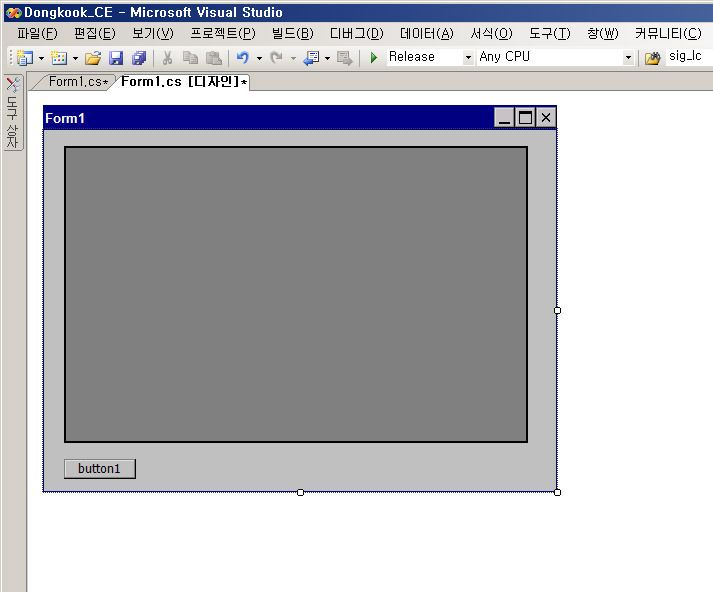Viewport: 713px width, 592px height.
Task: Click the sig_lc search box
Action: tap(689, 57)
